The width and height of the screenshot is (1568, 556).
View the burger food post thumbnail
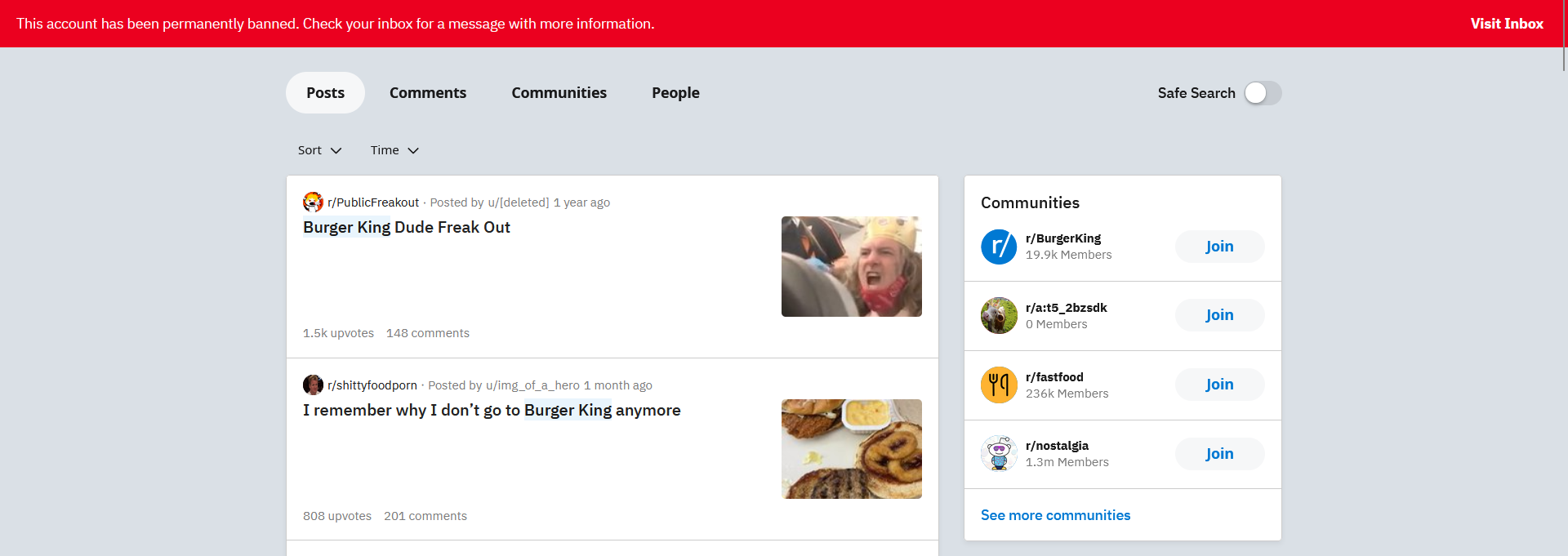[x=852, y=449]
